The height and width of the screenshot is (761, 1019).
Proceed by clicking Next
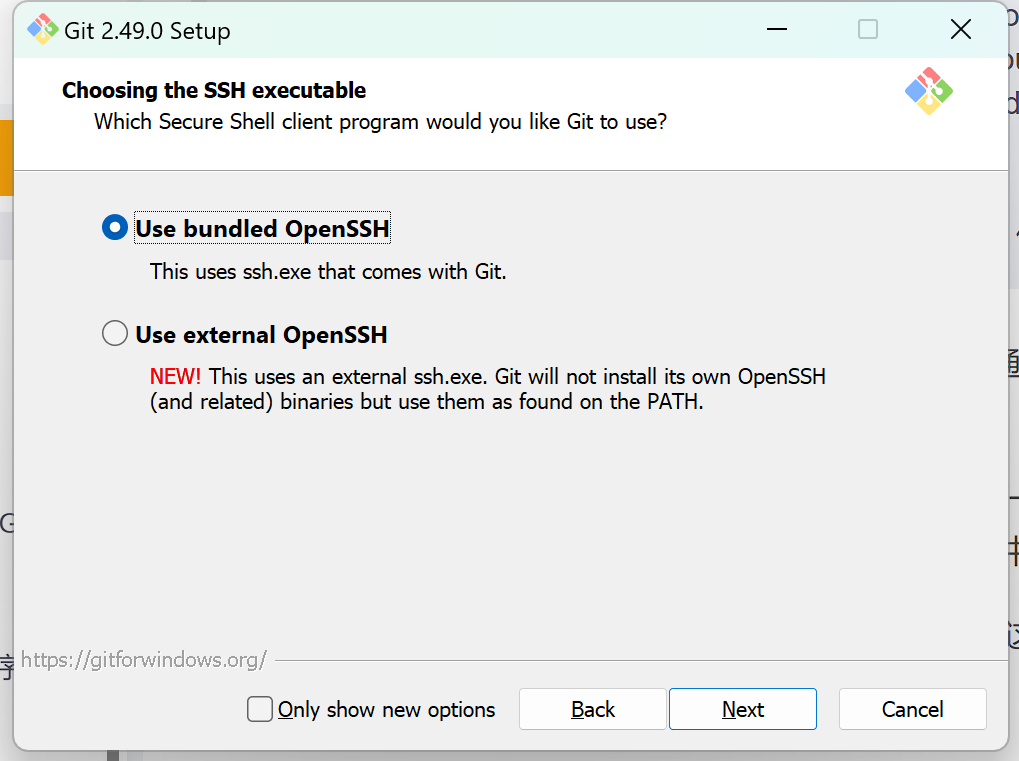(742, 709)
